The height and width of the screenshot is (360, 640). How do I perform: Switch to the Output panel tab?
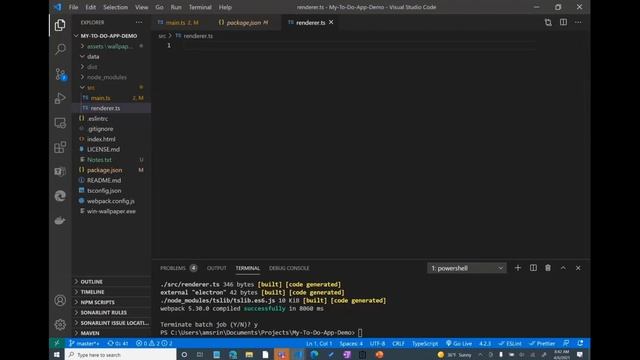tap(216, 268)
